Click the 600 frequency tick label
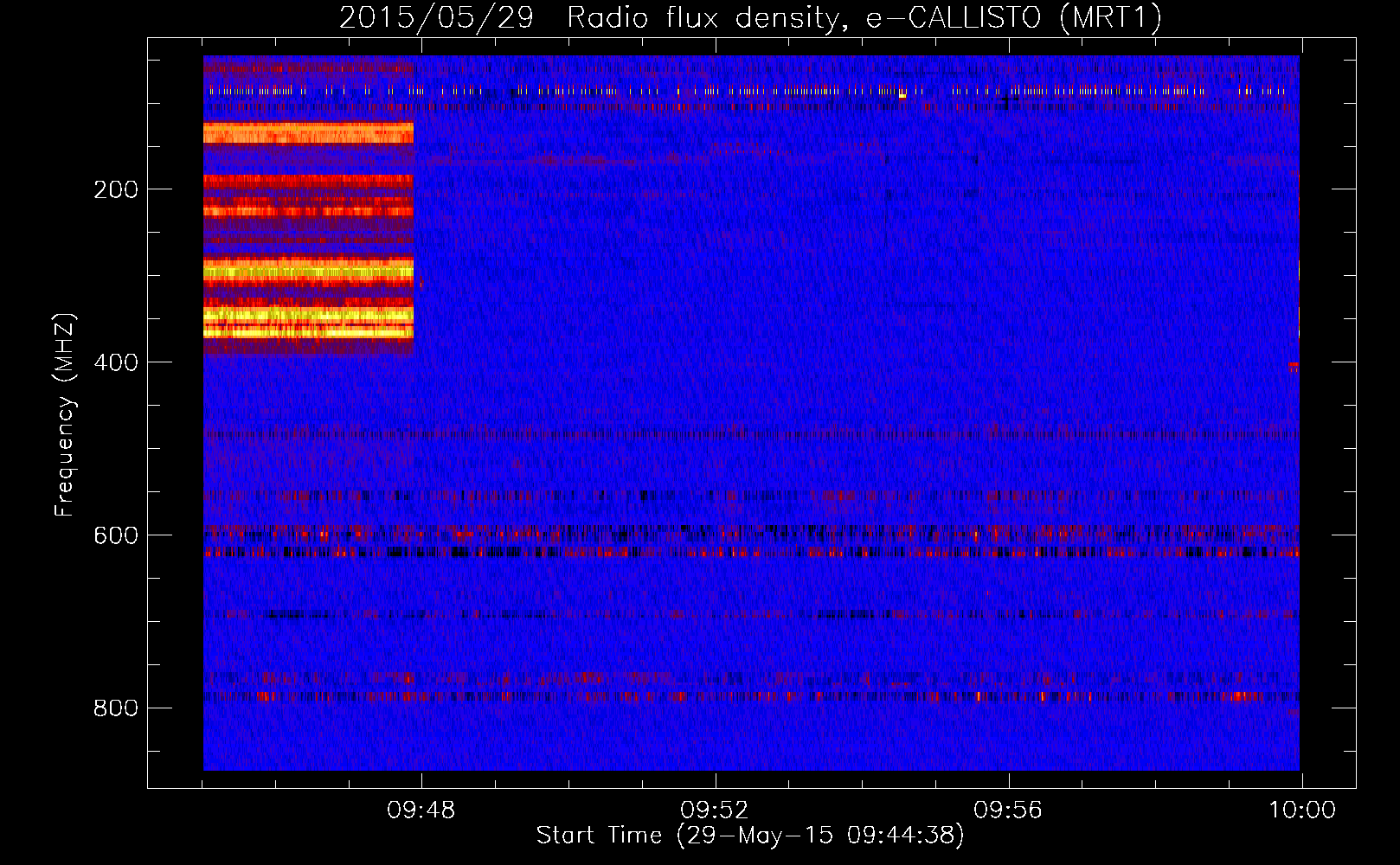Viewport: 1400px width, 865px height. [116, 535]
